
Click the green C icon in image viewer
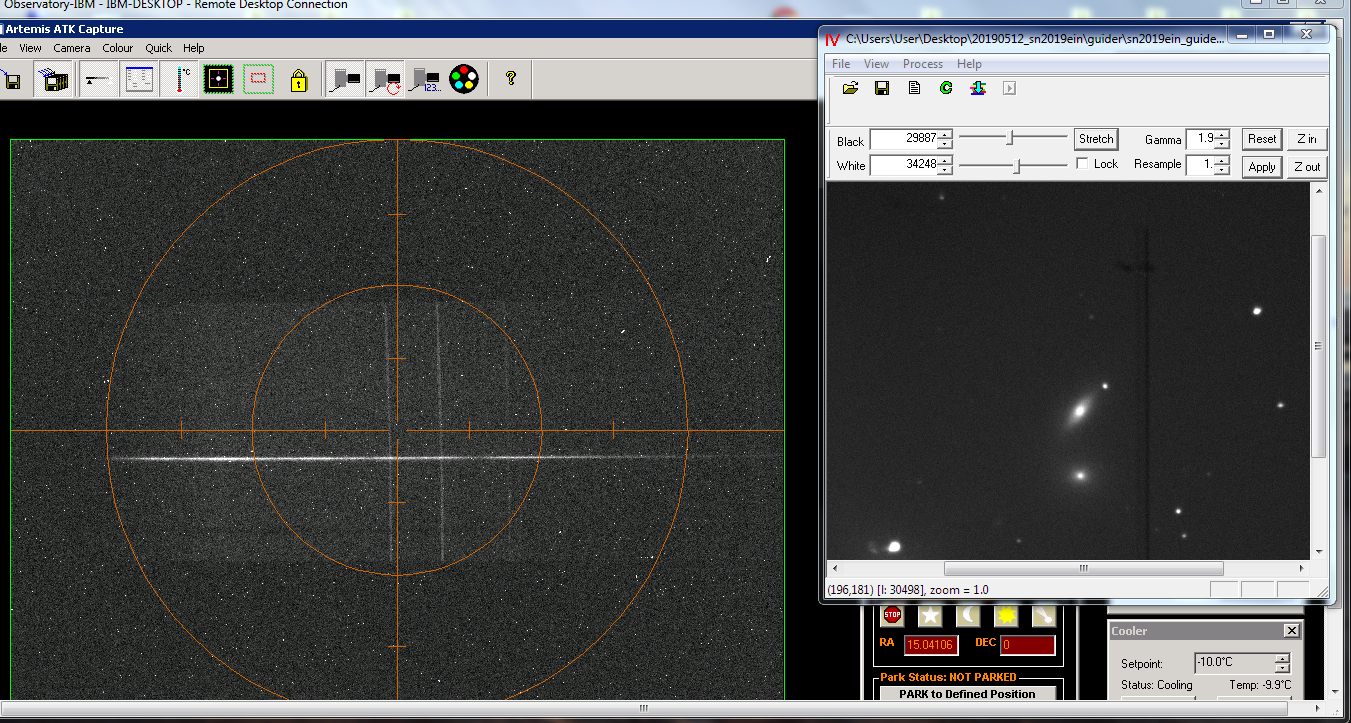(946, 88)
